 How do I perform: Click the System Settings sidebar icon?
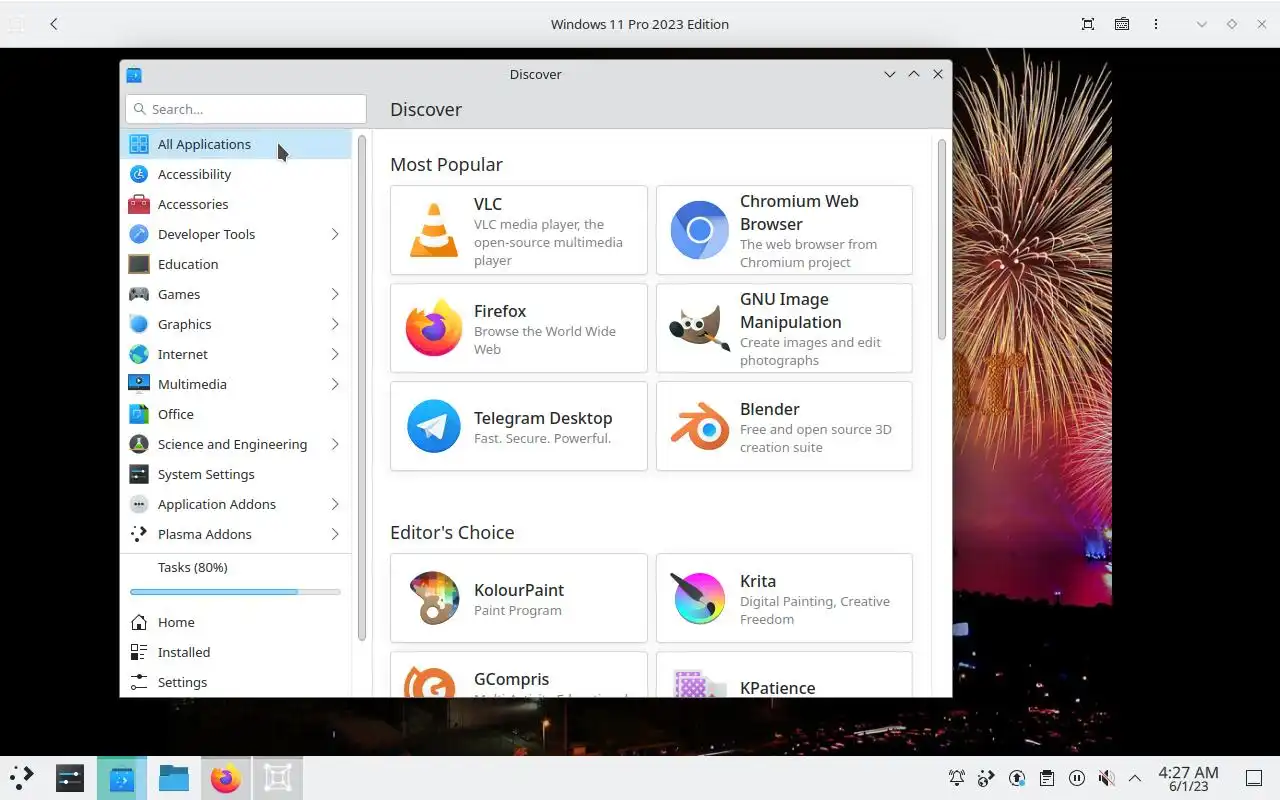(139, 474)
